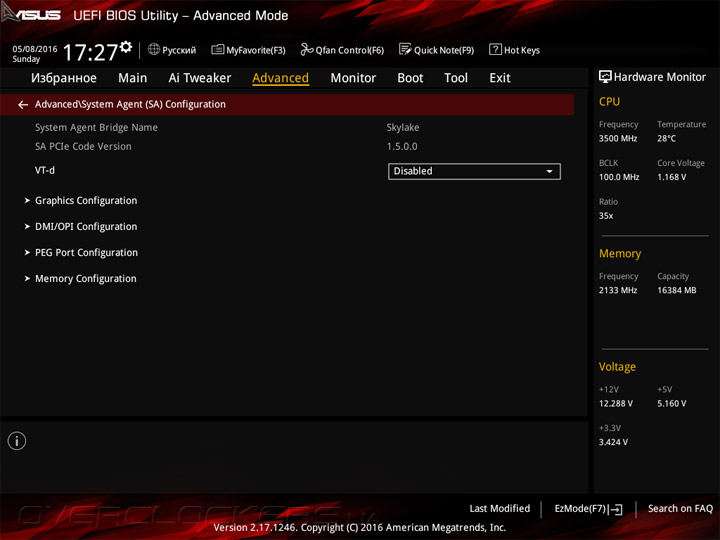
Task: Click SA PCIe Code Version row
Action: pyautogui.click(x=83, y=146)
